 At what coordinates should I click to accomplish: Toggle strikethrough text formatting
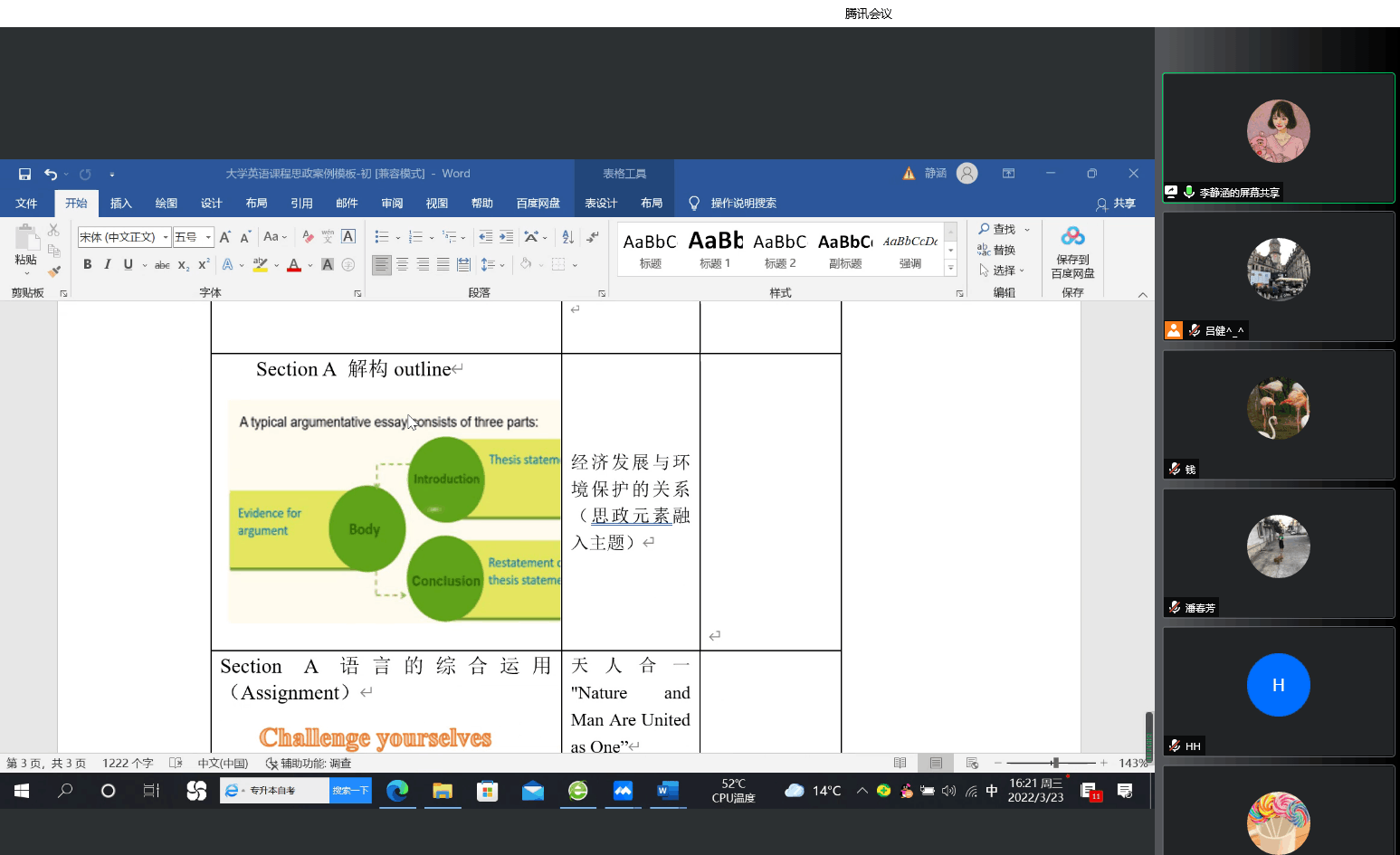point(162,265)
